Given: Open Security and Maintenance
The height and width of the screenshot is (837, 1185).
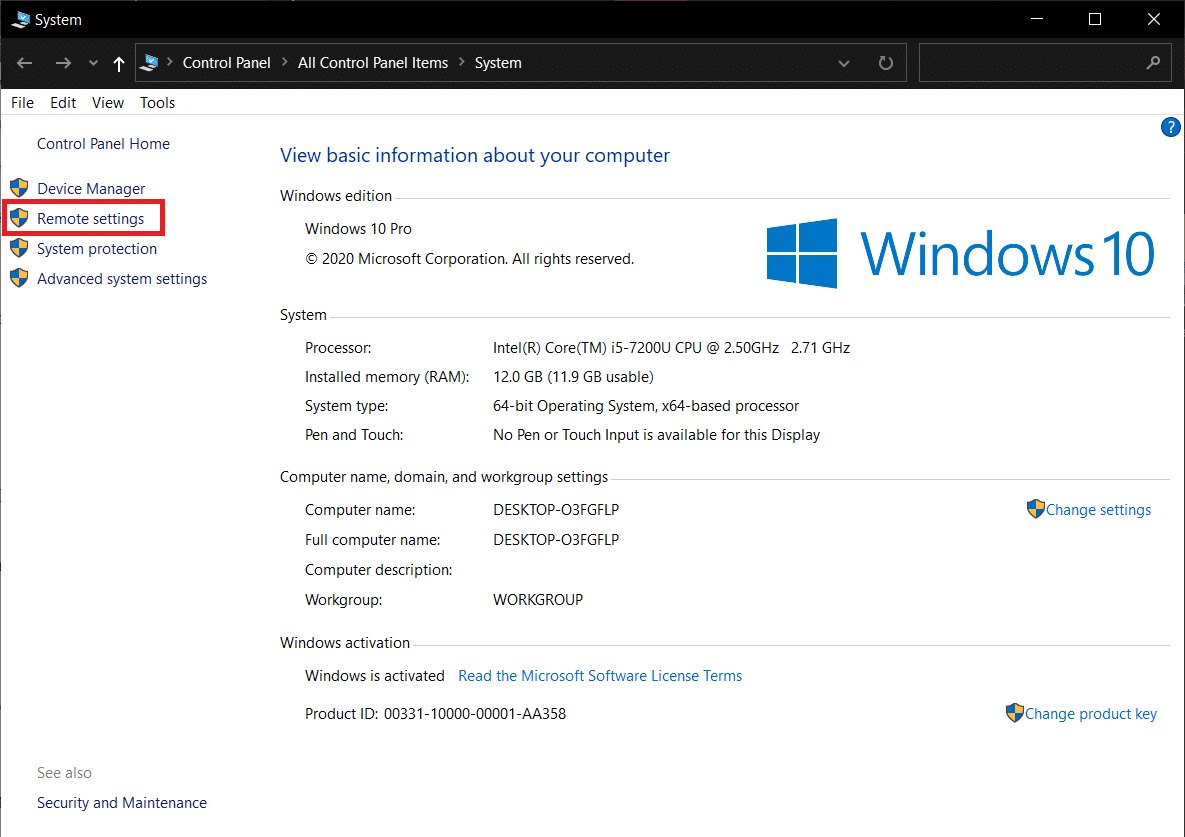Looking at the screenshot, I should tap(122, 803).
